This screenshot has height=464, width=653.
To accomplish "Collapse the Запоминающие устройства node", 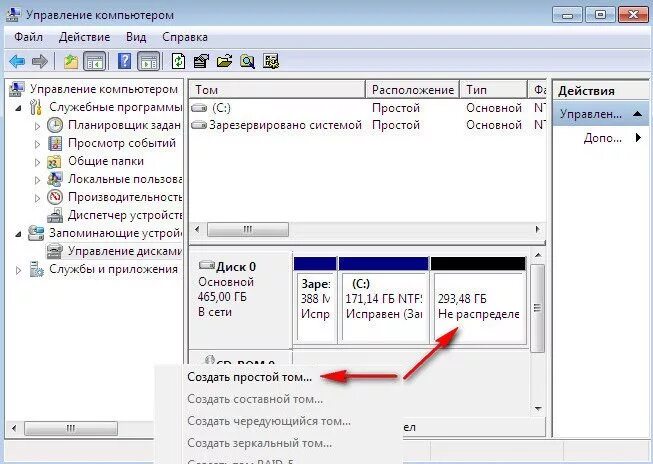I will point(18,234).
